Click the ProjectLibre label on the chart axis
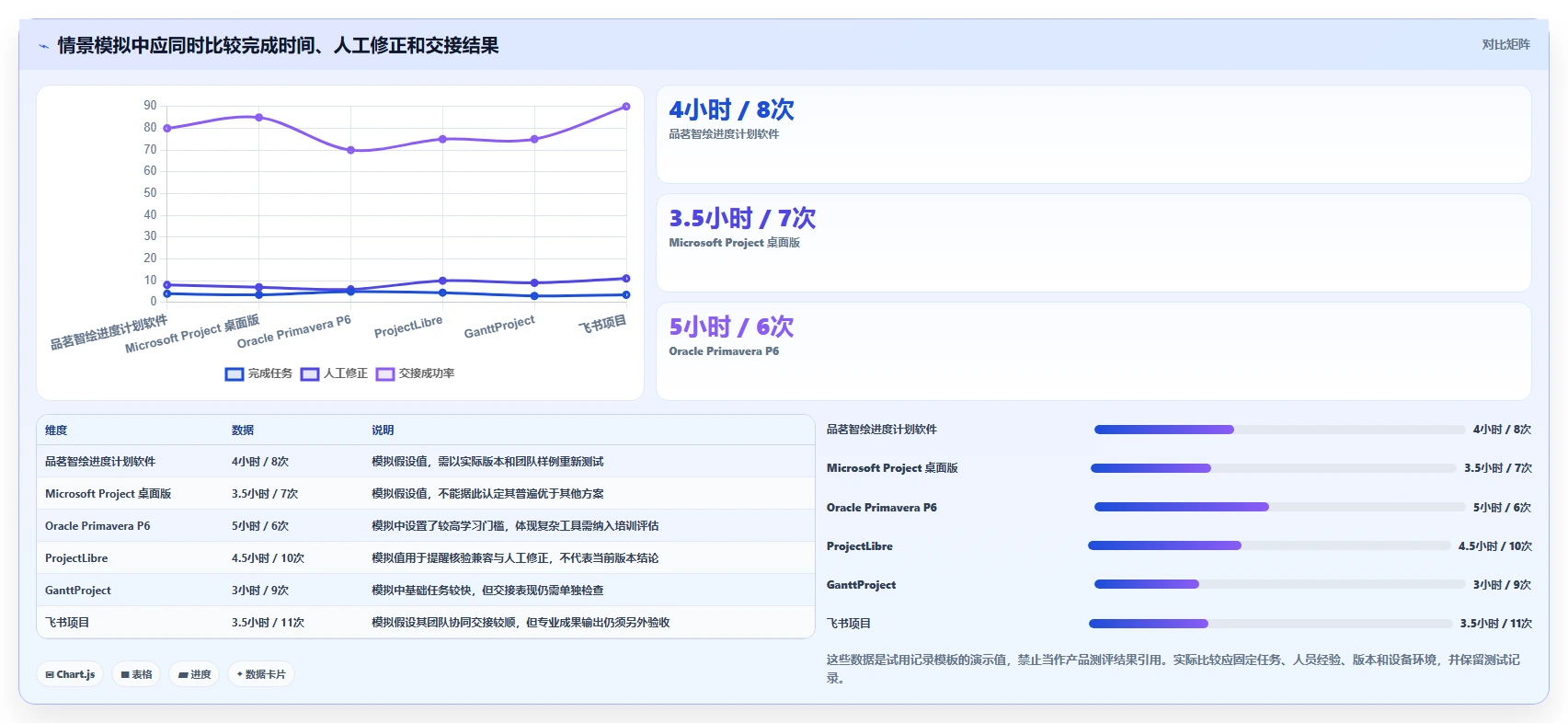The image size is (1568, 723). (x=408, y=327)
